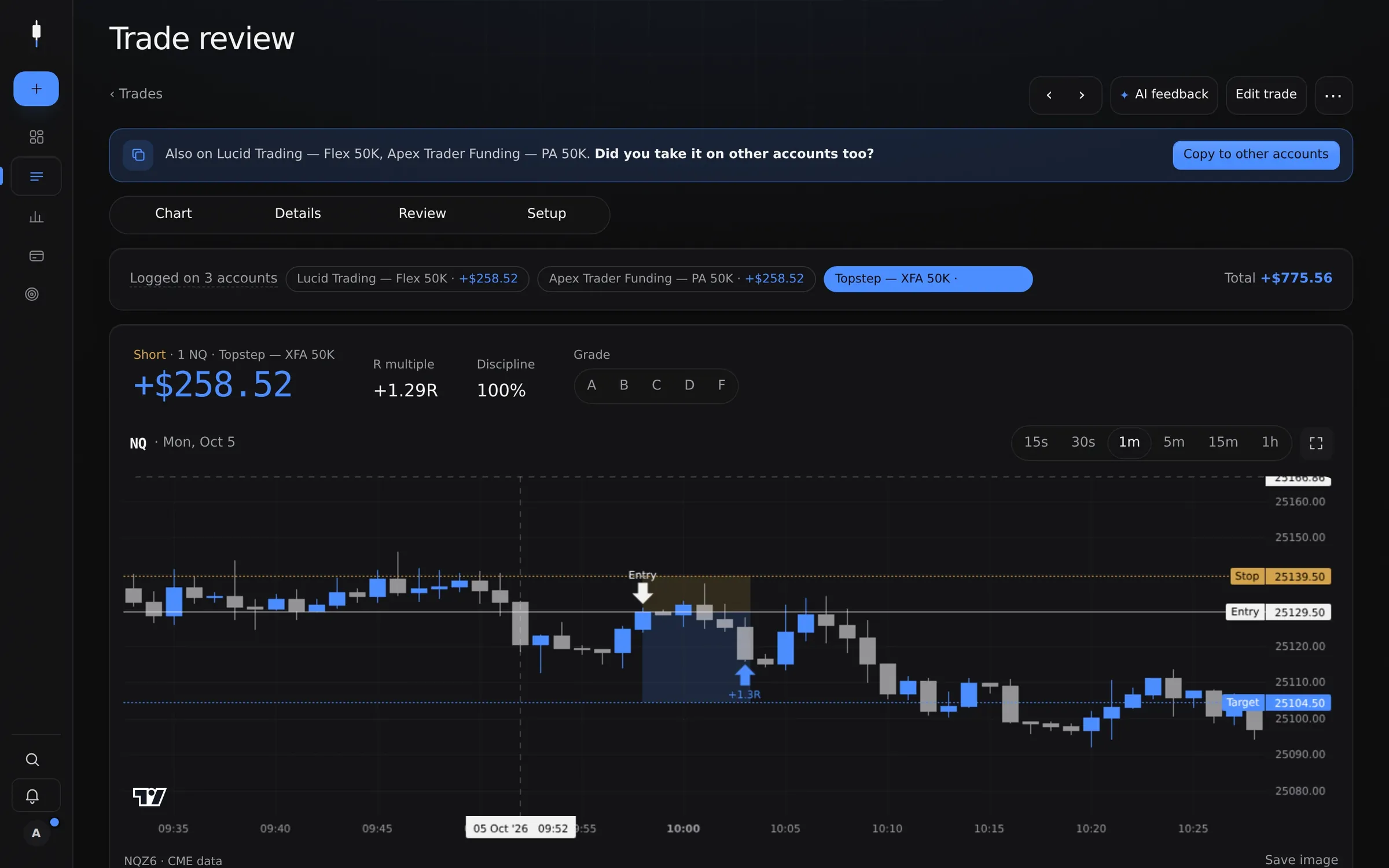
Task: Click Save image link
Action: pyautogui.click(x=1301, y=860)
